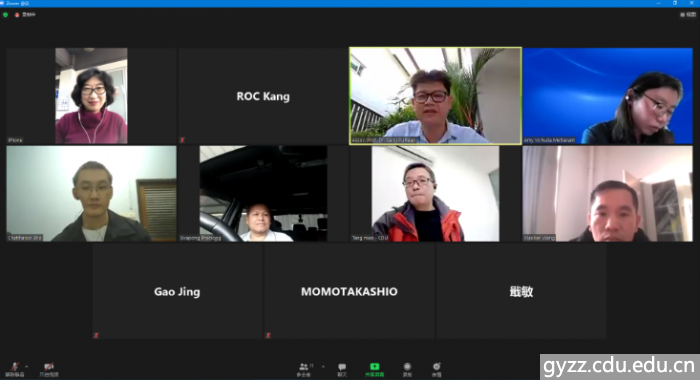
Task: Open the Participants panel
Action: 304,369
